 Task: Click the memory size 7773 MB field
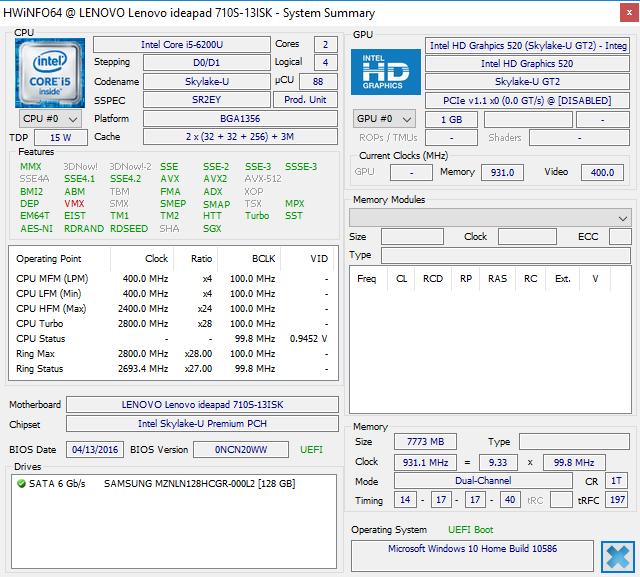[426, 442]
